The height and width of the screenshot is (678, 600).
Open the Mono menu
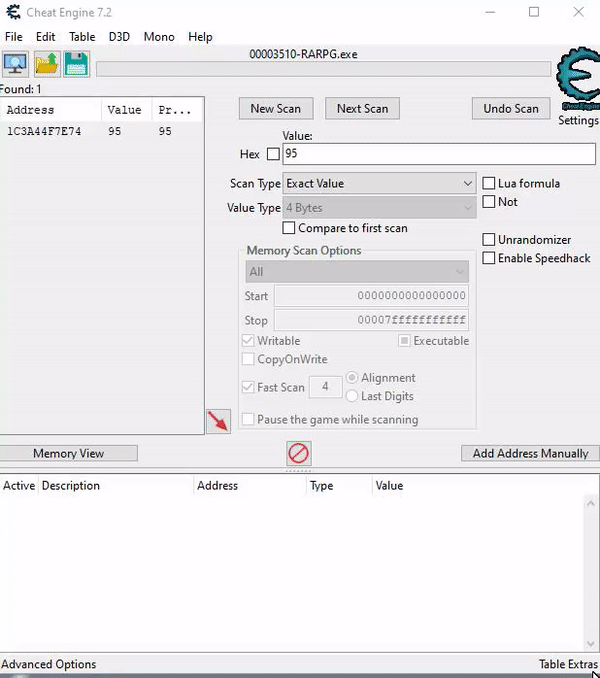159,37
